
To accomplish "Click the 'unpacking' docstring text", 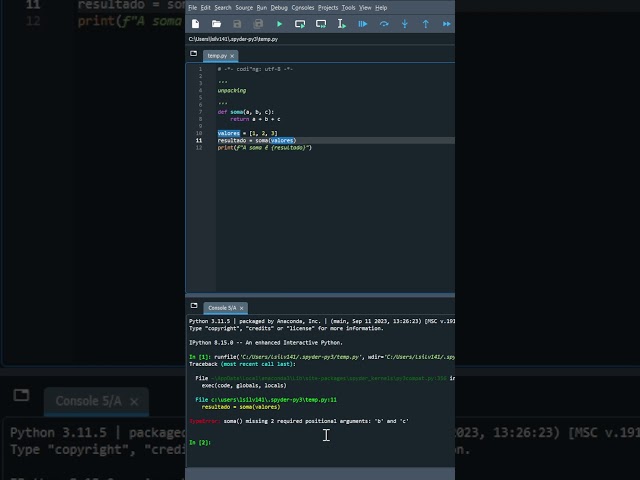I will [x=232, y=91].
